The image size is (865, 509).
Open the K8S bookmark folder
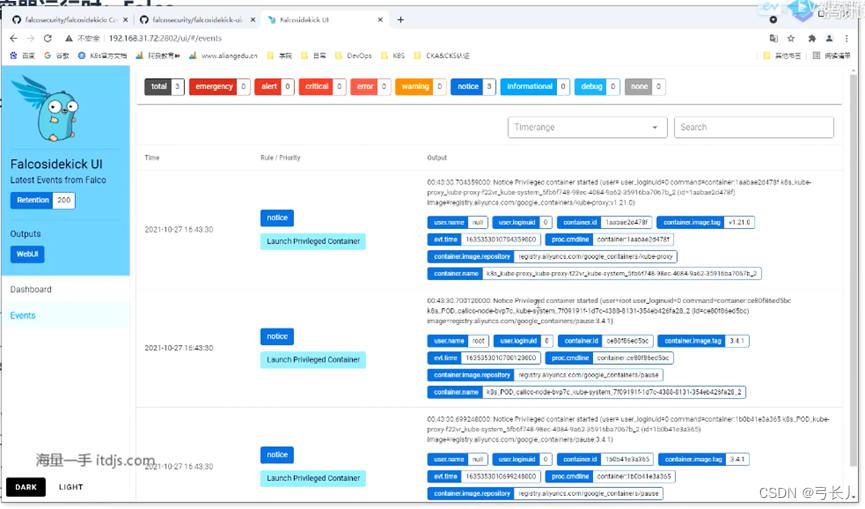[391, 56]
